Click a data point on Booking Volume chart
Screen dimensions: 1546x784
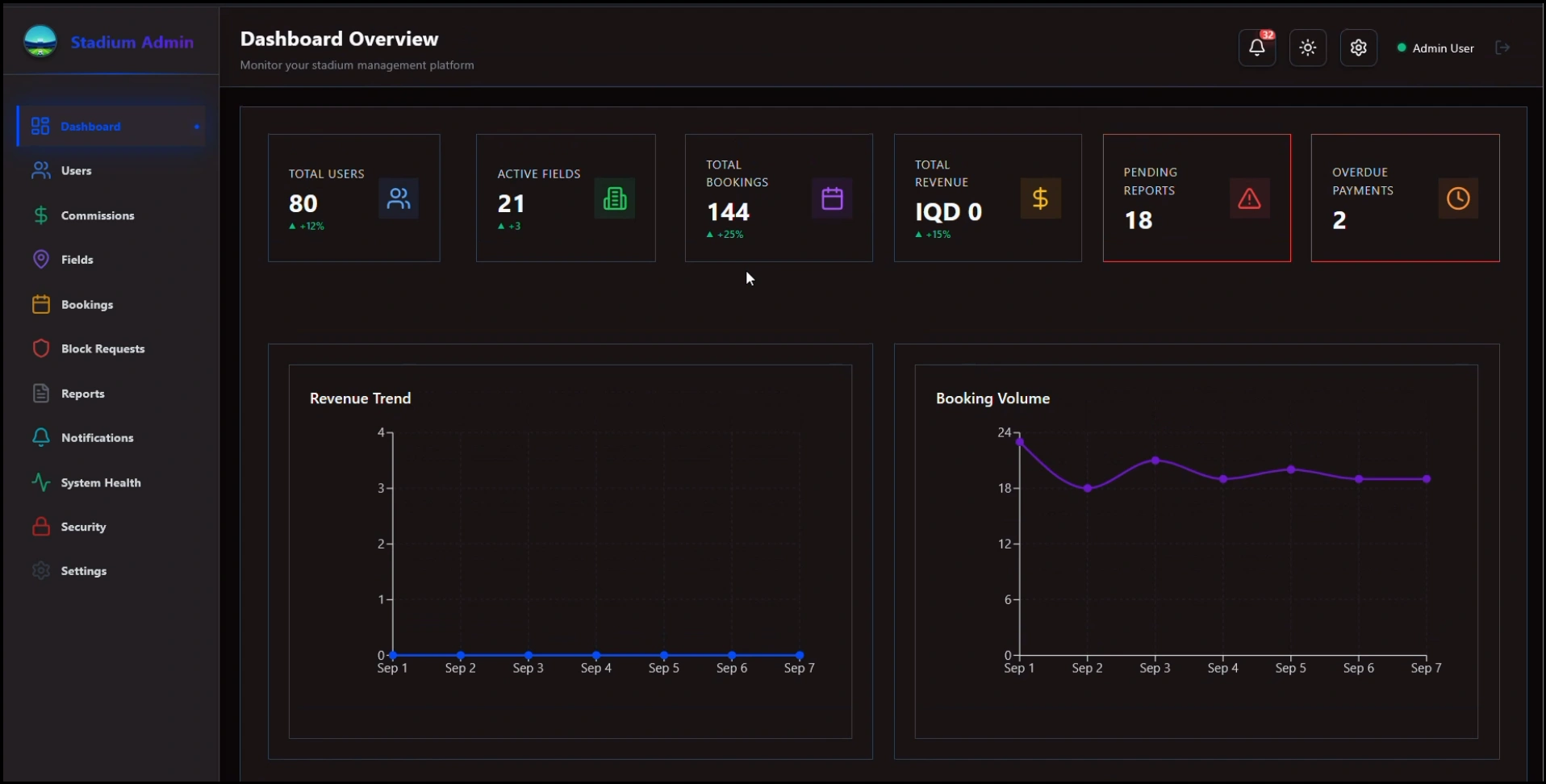tap(1155, 461)
